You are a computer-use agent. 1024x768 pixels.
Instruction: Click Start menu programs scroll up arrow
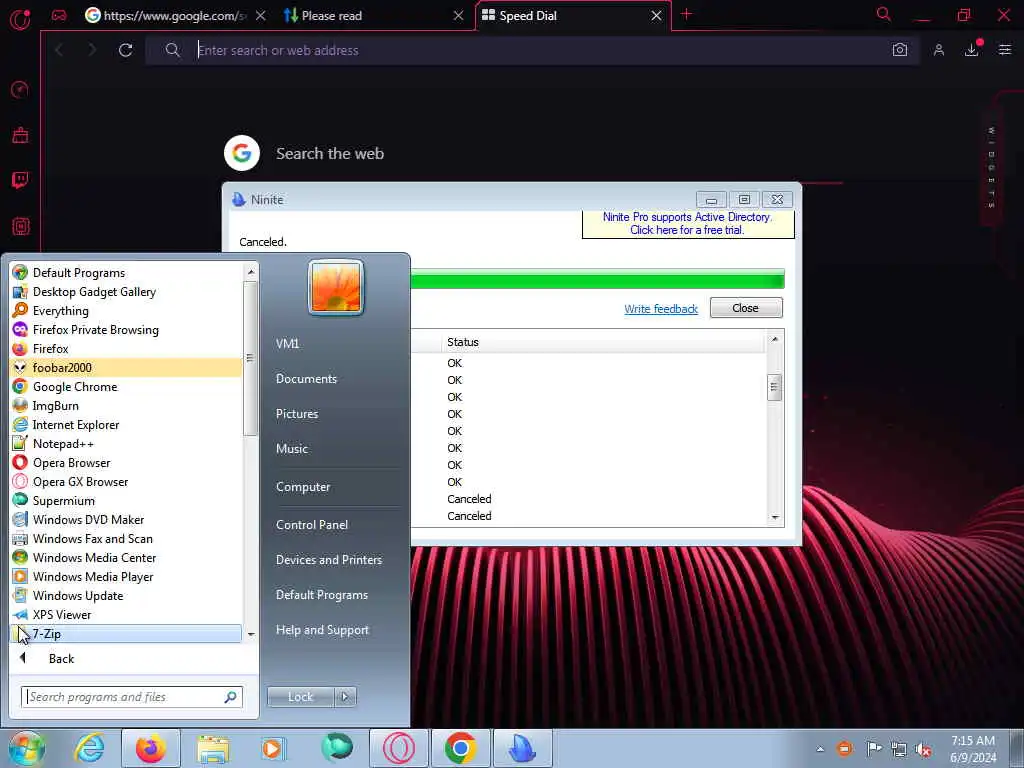coord(251,272)
